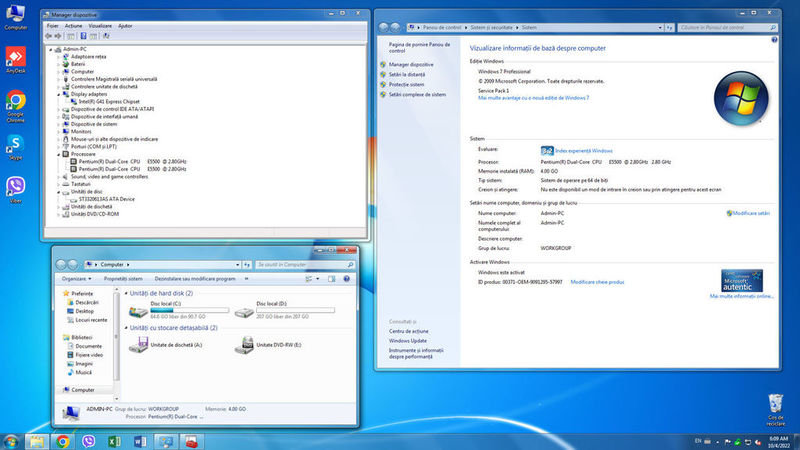The width and height of the screenshot is (800, 450).
Task: Click navigation pane scrollbar in explorer
Action: coord(117,337)
